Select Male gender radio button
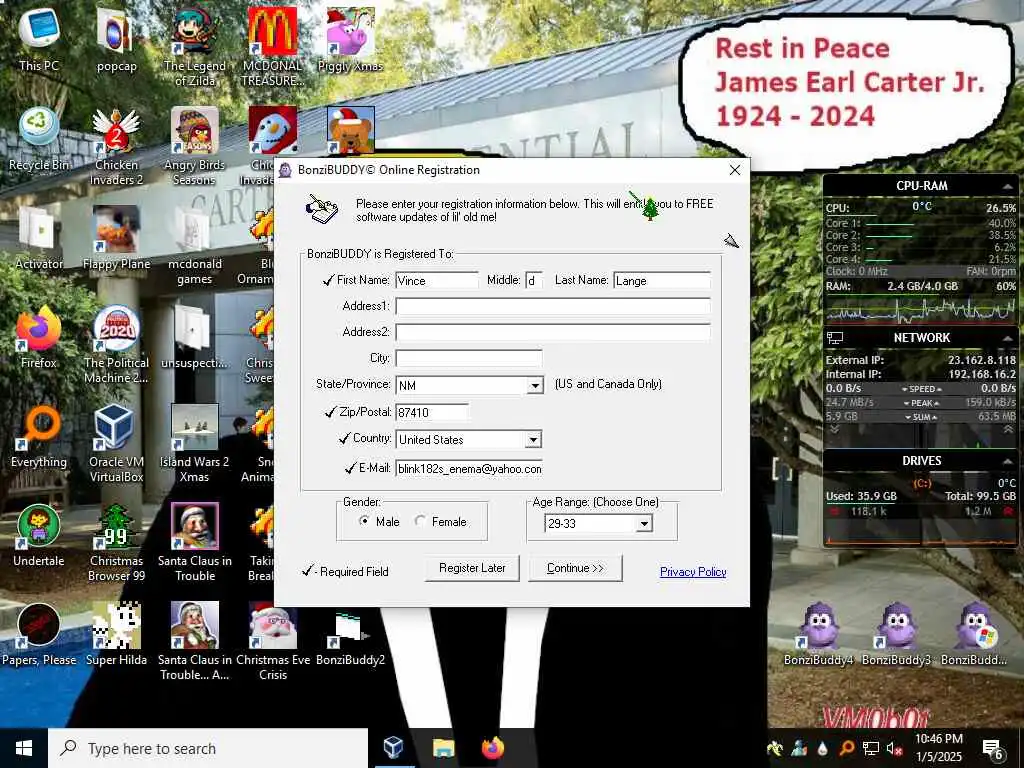1024x768 pixels. (364, 521)
